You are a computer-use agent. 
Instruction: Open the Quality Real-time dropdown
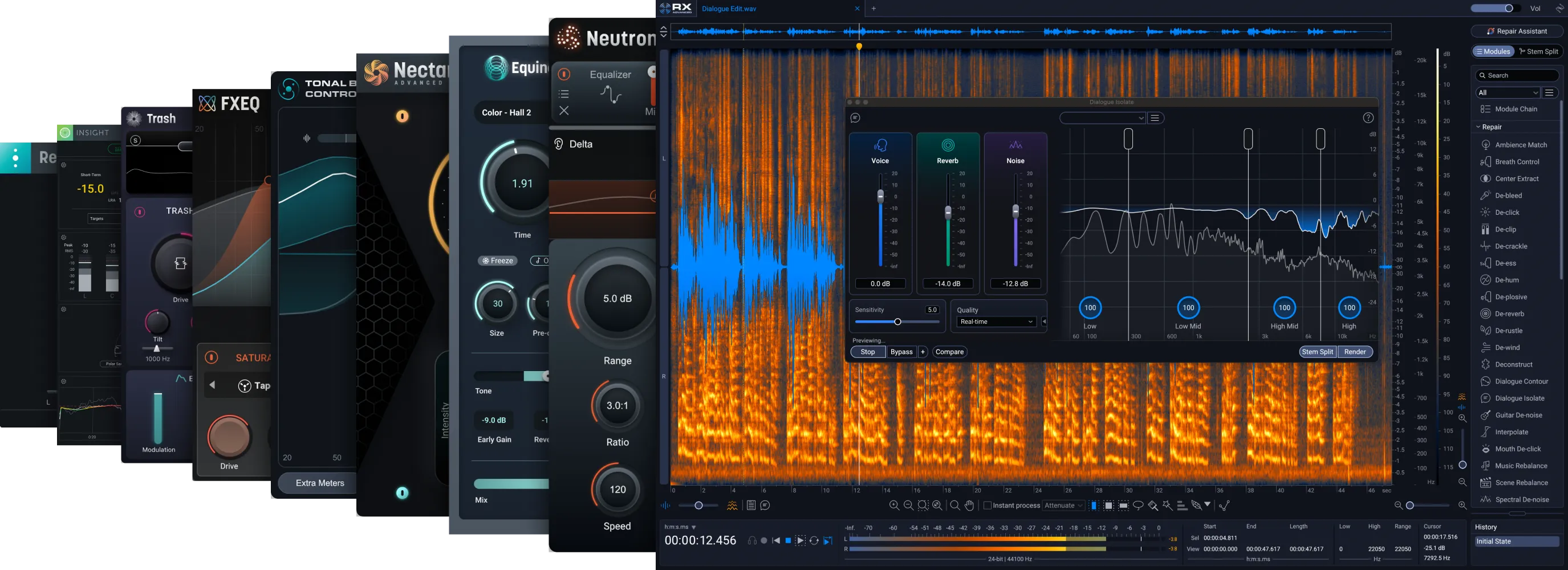(x=996, y=321)
